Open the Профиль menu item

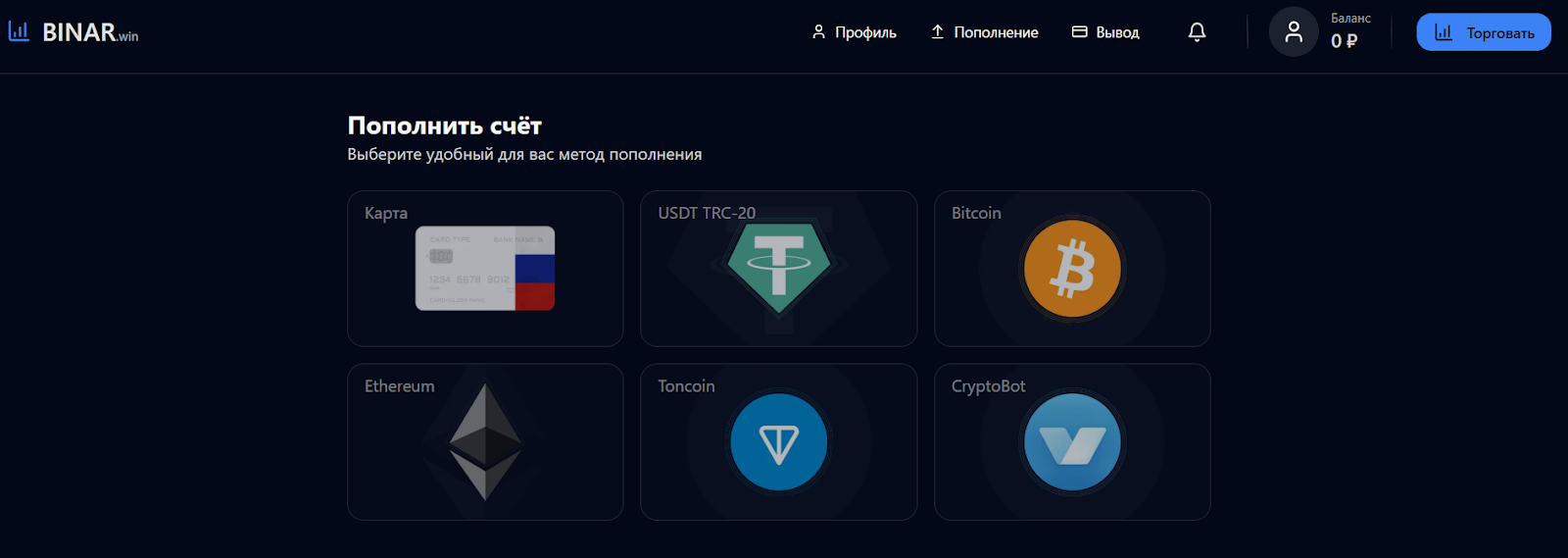(855, 32)
